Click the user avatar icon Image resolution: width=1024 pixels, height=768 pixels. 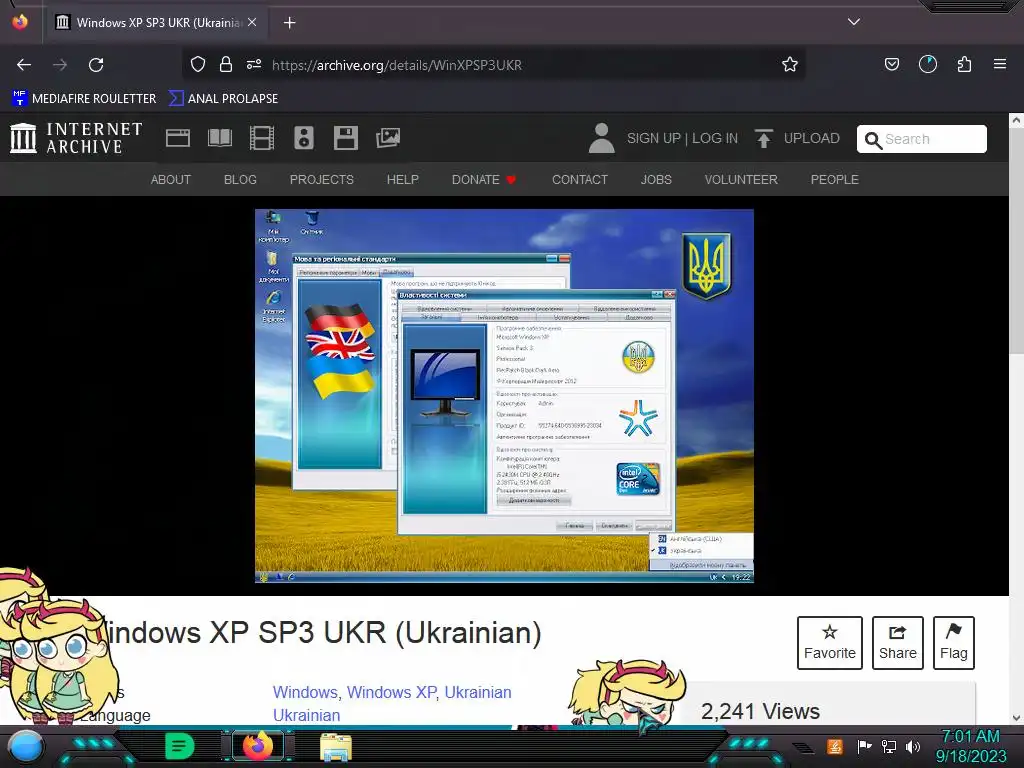(601, 138)
